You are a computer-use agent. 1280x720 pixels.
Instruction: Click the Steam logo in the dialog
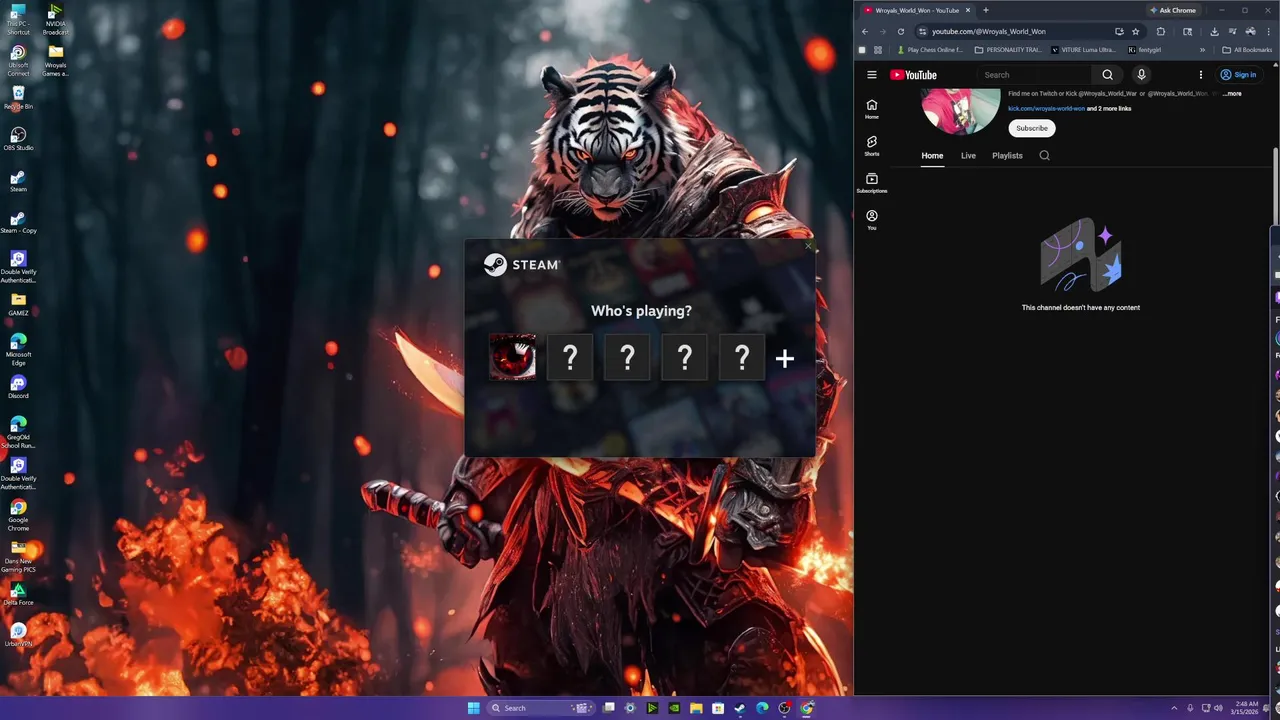pos(522,264)
